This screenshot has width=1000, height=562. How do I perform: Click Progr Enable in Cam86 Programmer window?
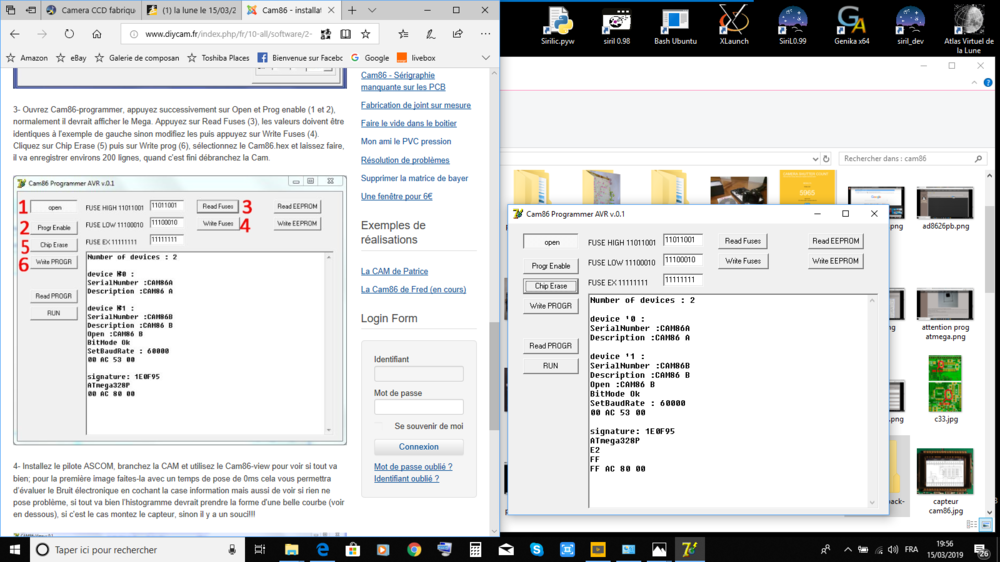[x=550, y=265]
